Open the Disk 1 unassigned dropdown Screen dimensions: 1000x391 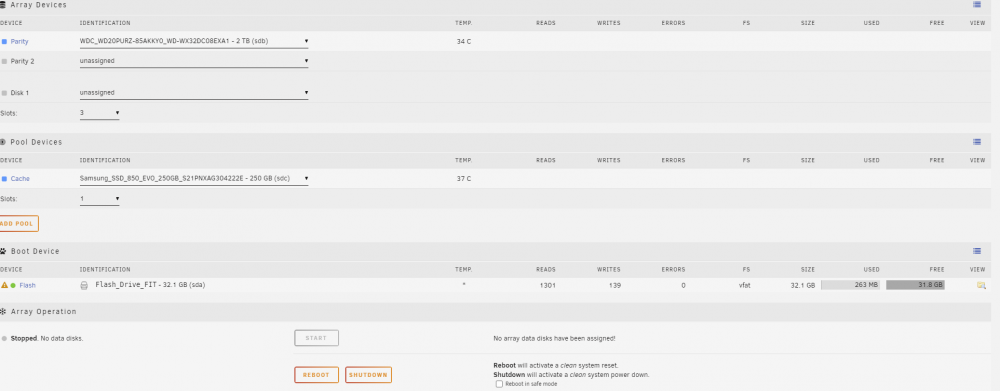(194, 93)
